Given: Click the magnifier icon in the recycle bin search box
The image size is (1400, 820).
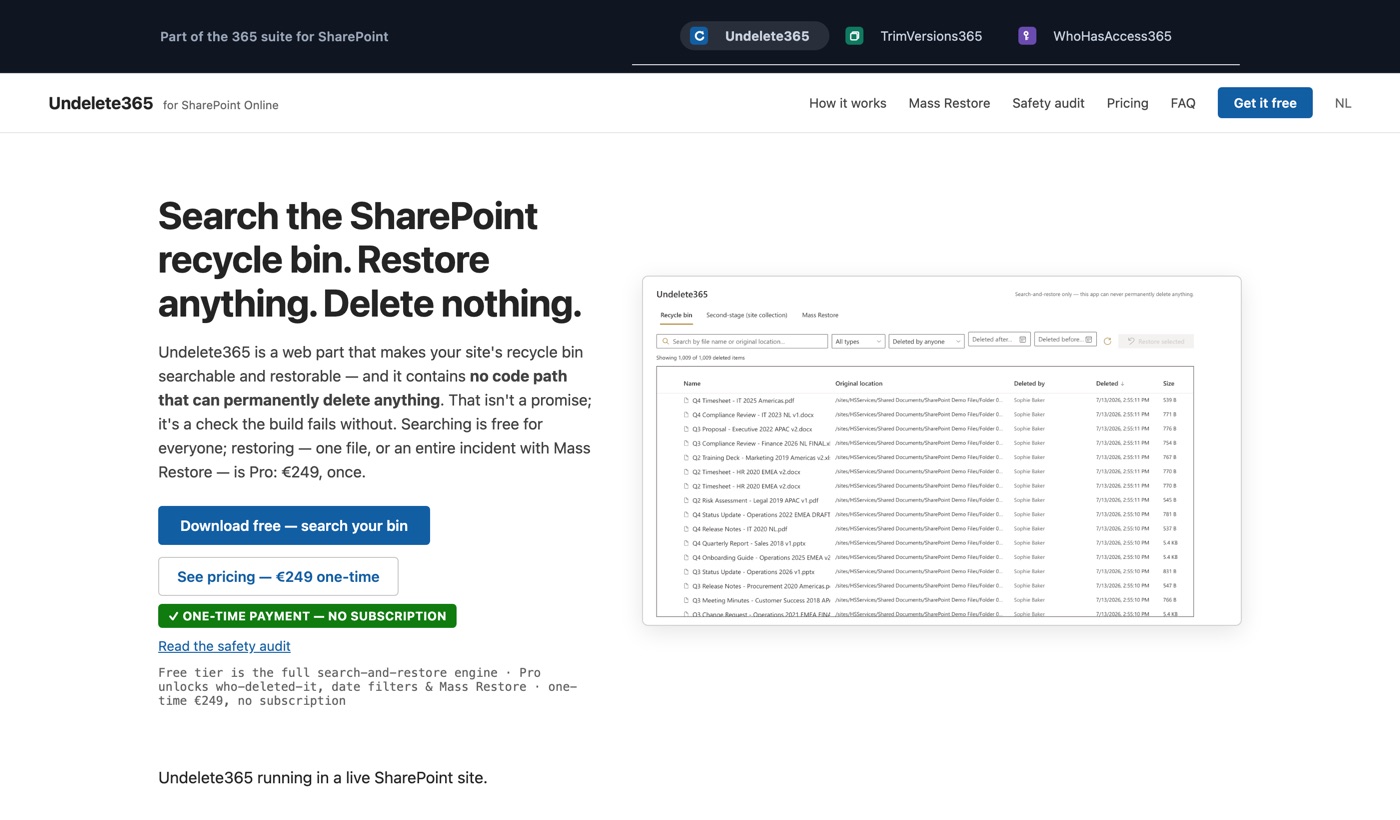Looking at the screenshot, I should click(x=666, y=341).
